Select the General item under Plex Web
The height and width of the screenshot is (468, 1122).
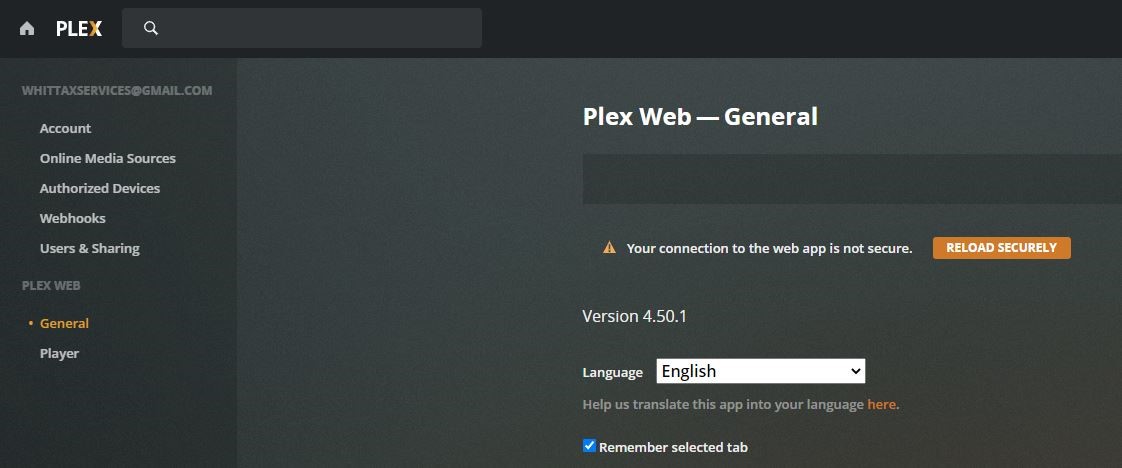64,323
